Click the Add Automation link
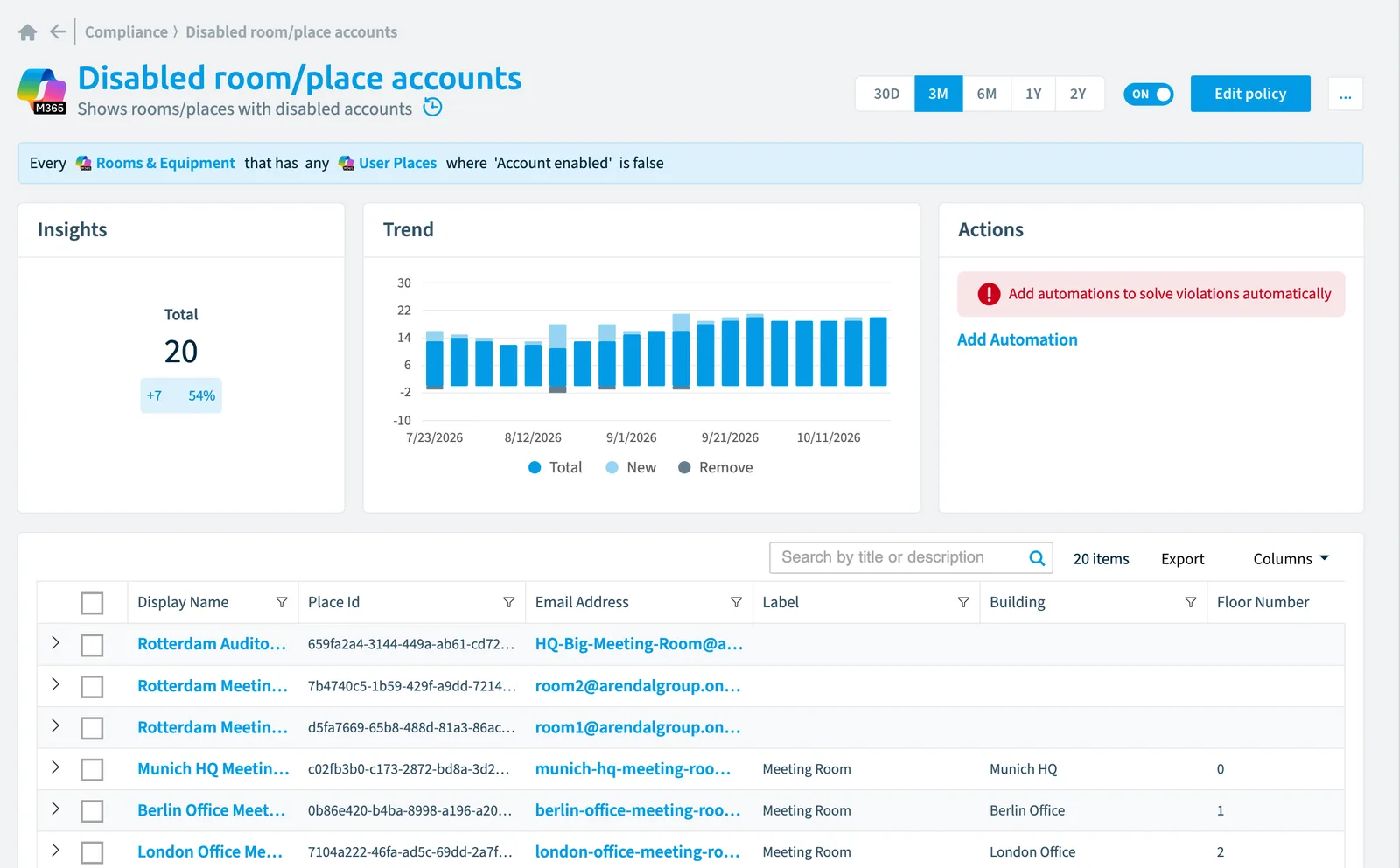The image size is (1400, 868). tap(1017, 339)
